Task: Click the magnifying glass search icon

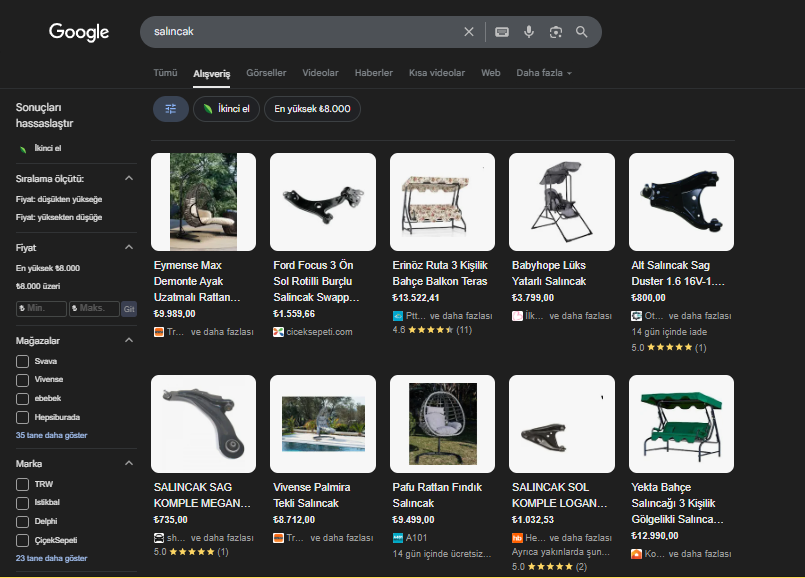Action: pos(582,32)
